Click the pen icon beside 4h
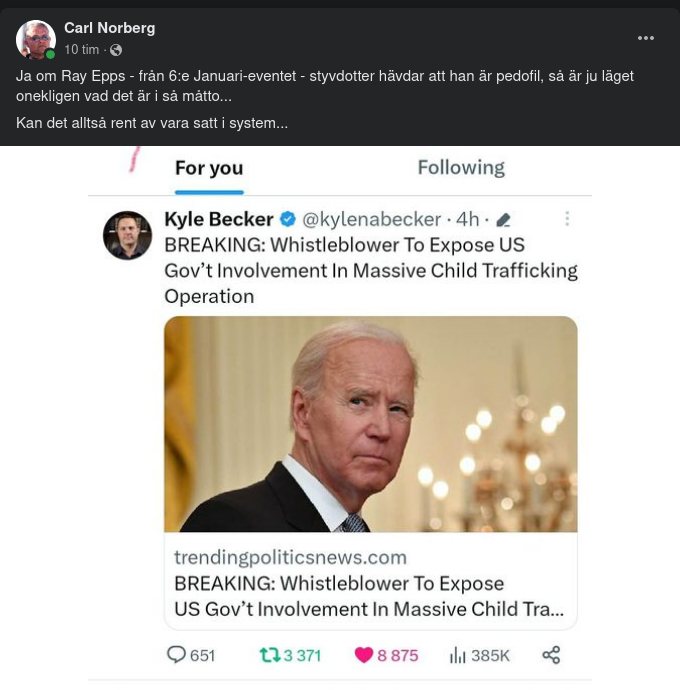680x690 pixels. click(503, 220)
